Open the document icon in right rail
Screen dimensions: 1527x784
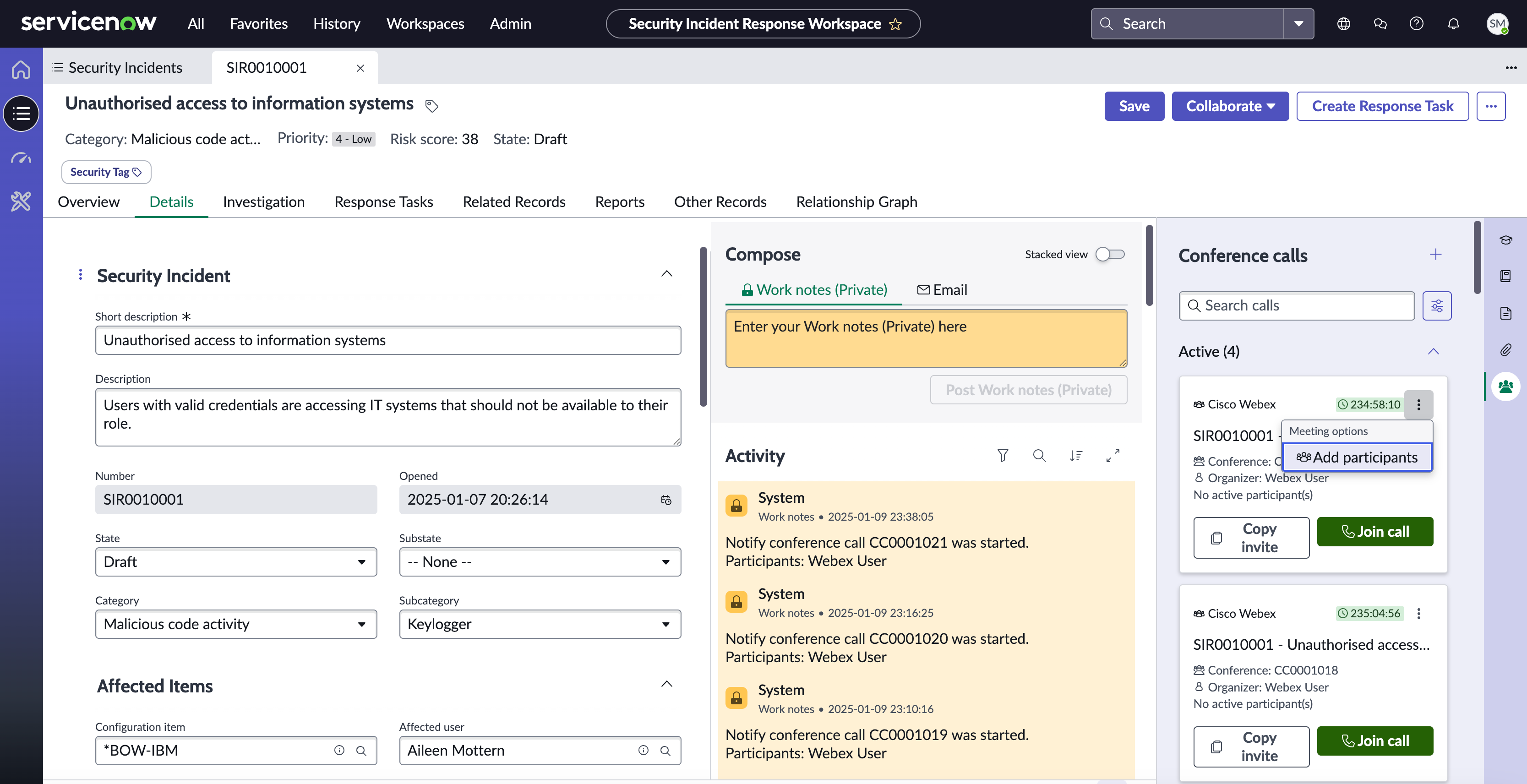[1505, 313]
